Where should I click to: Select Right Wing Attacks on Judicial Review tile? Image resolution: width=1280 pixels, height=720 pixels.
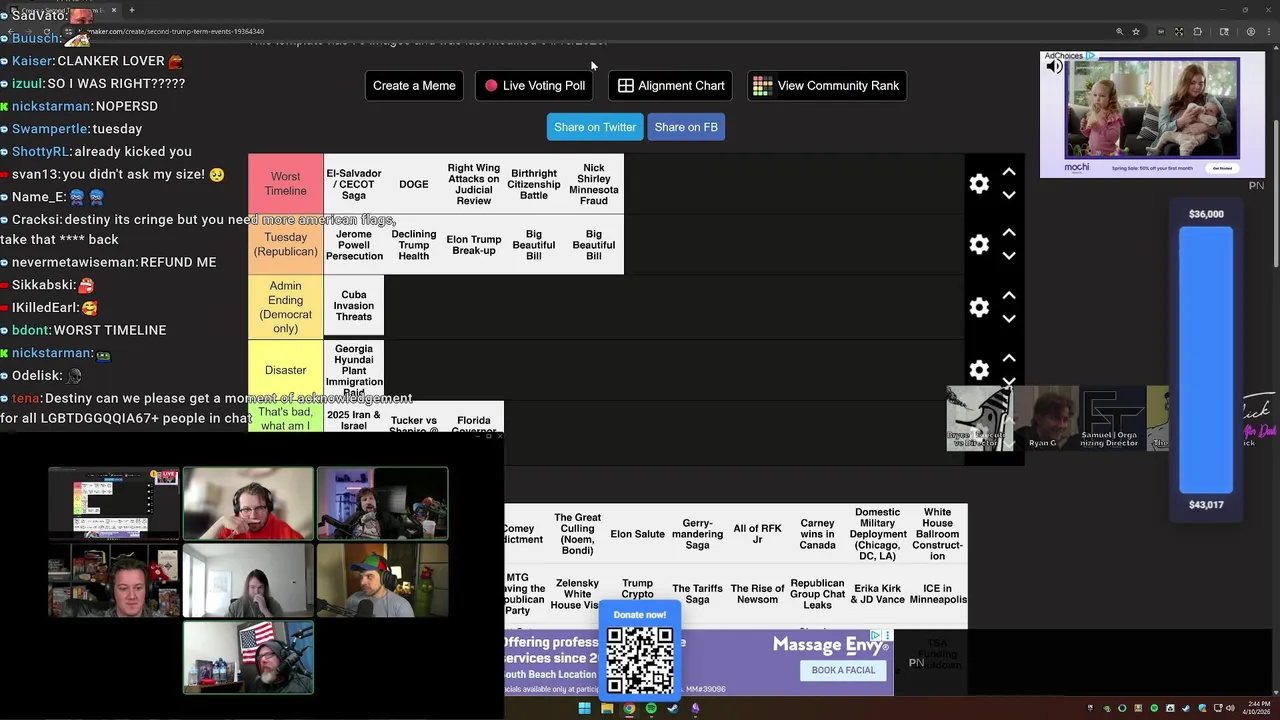click(x=474, y=184)
